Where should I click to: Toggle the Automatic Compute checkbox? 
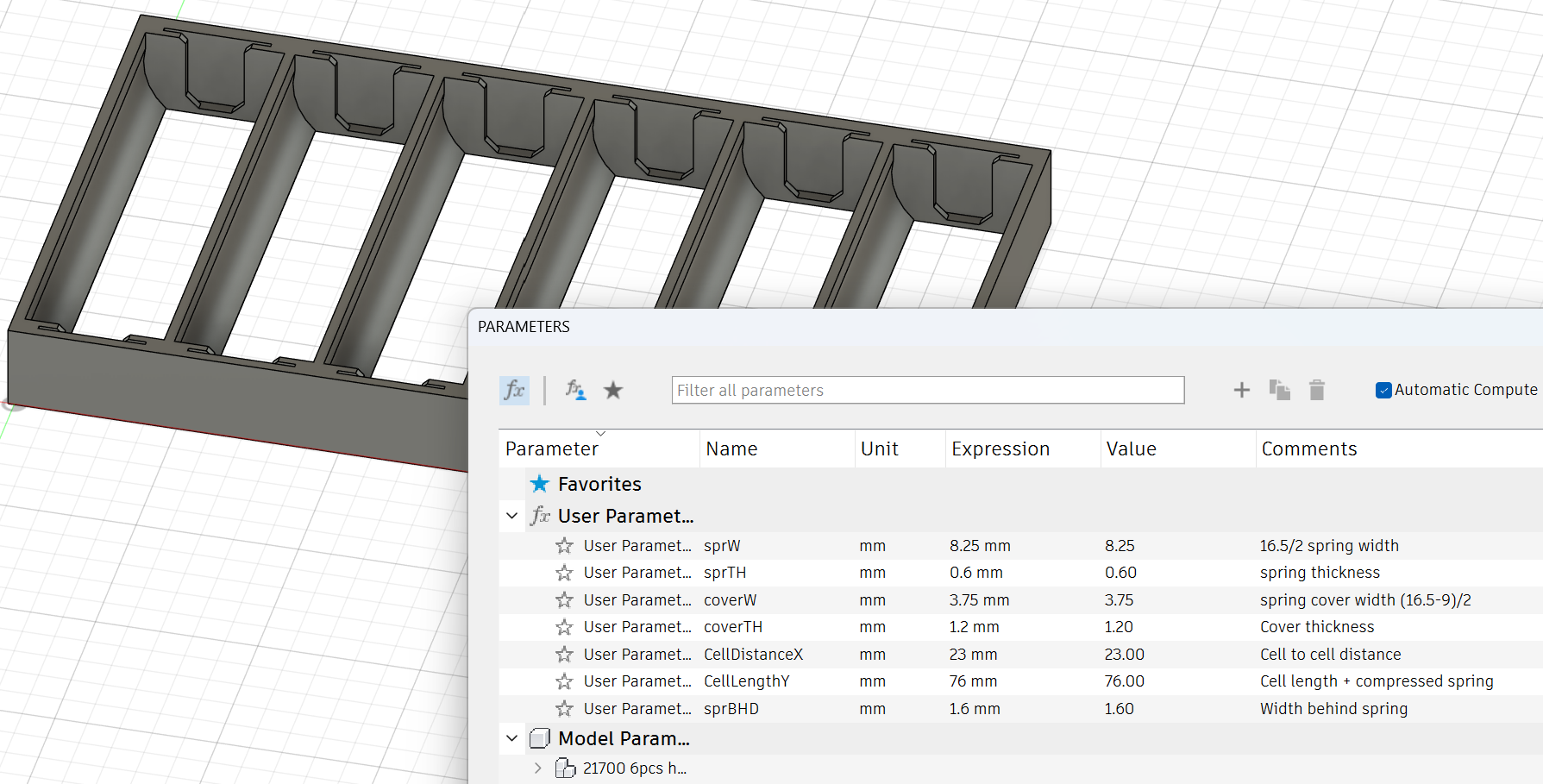[1383, 390]
